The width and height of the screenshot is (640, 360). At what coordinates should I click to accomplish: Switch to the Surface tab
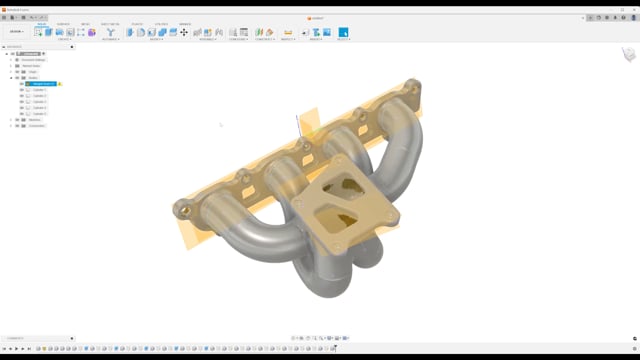click(63, 24)
